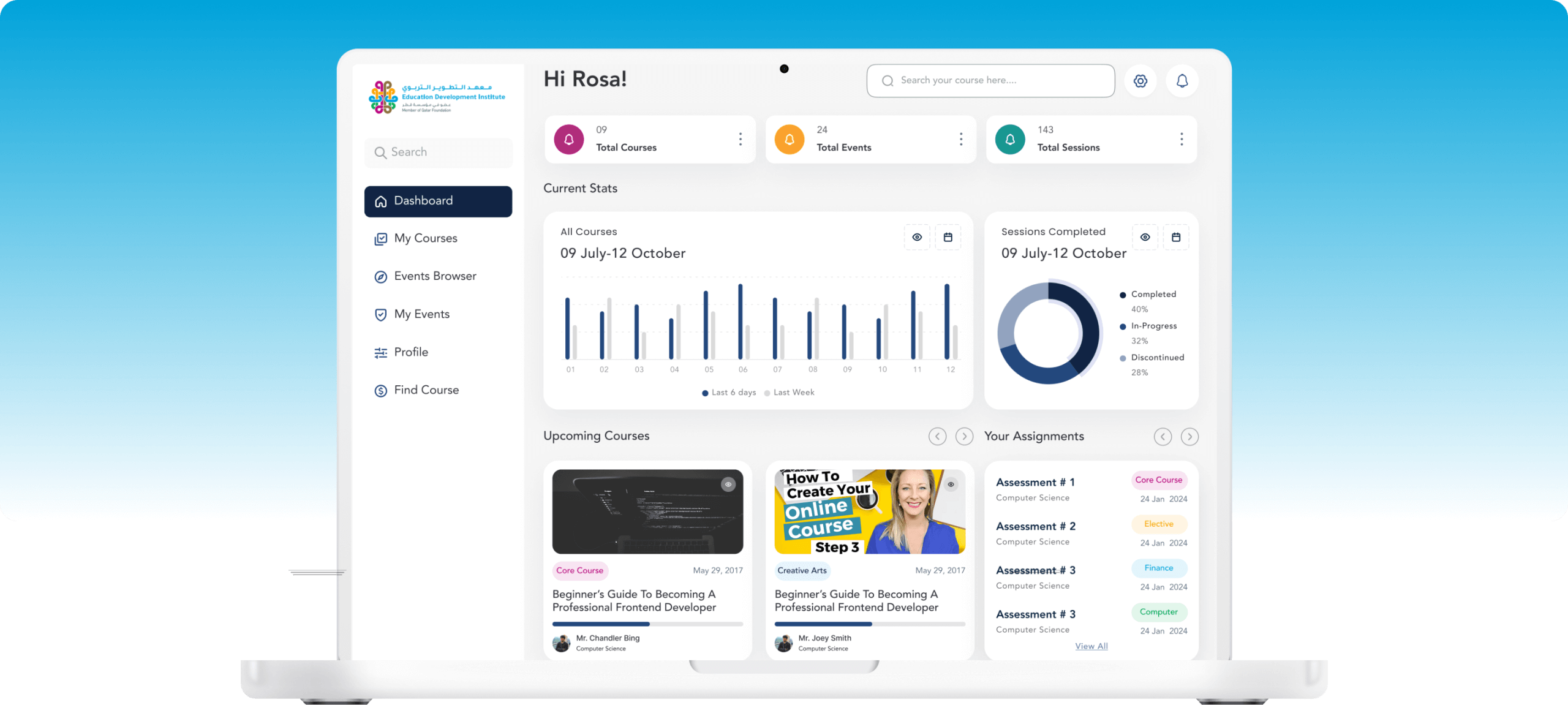Click the View All assignments link
Viewport: 1568px width, 705px height.
pos(1091,646)
